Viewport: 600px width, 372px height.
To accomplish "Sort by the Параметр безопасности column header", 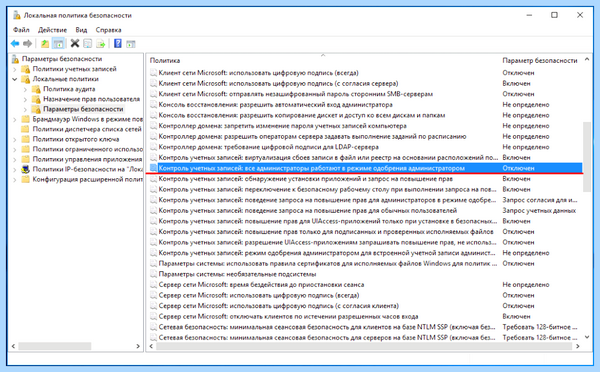I will click(x=541, y=60).
